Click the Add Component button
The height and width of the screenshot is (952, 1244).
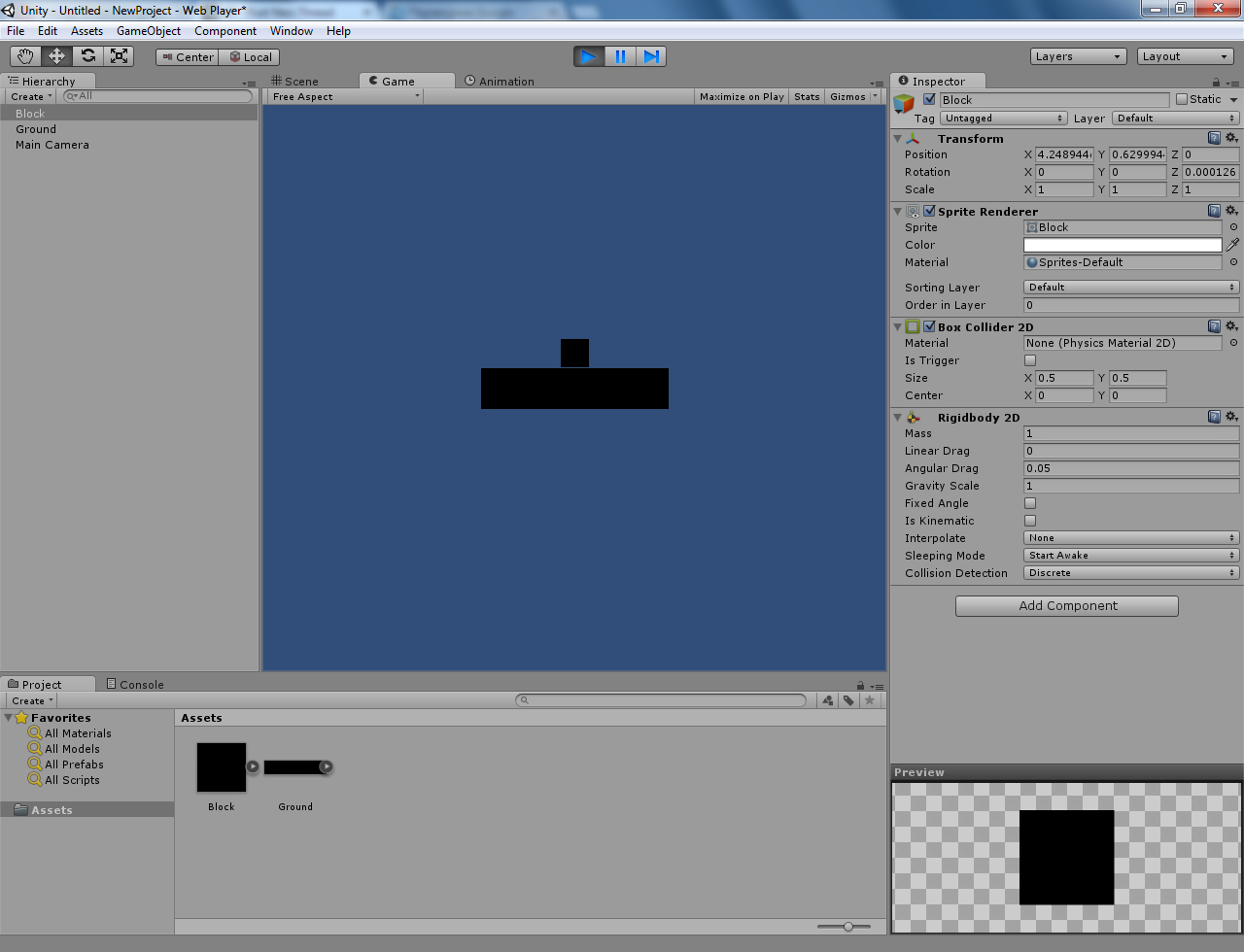point(1066,605)
